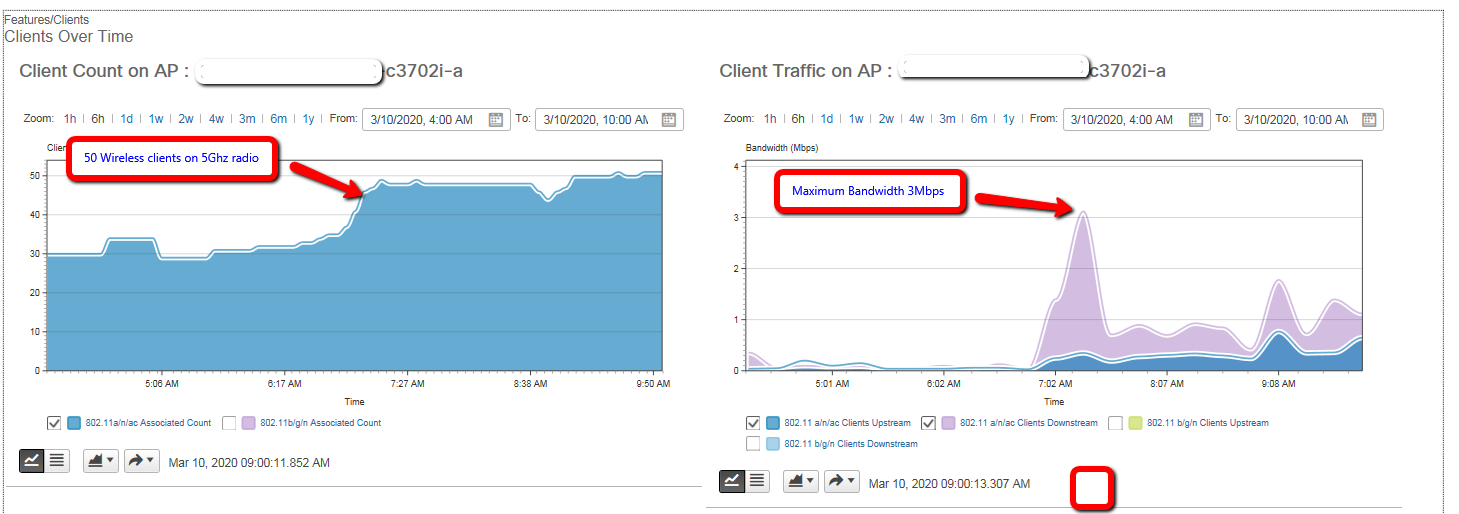Set Client Count zoom to 3m
Viewport: 1459px width, 514px height.
pyautogui.click(x=247, y=119)
